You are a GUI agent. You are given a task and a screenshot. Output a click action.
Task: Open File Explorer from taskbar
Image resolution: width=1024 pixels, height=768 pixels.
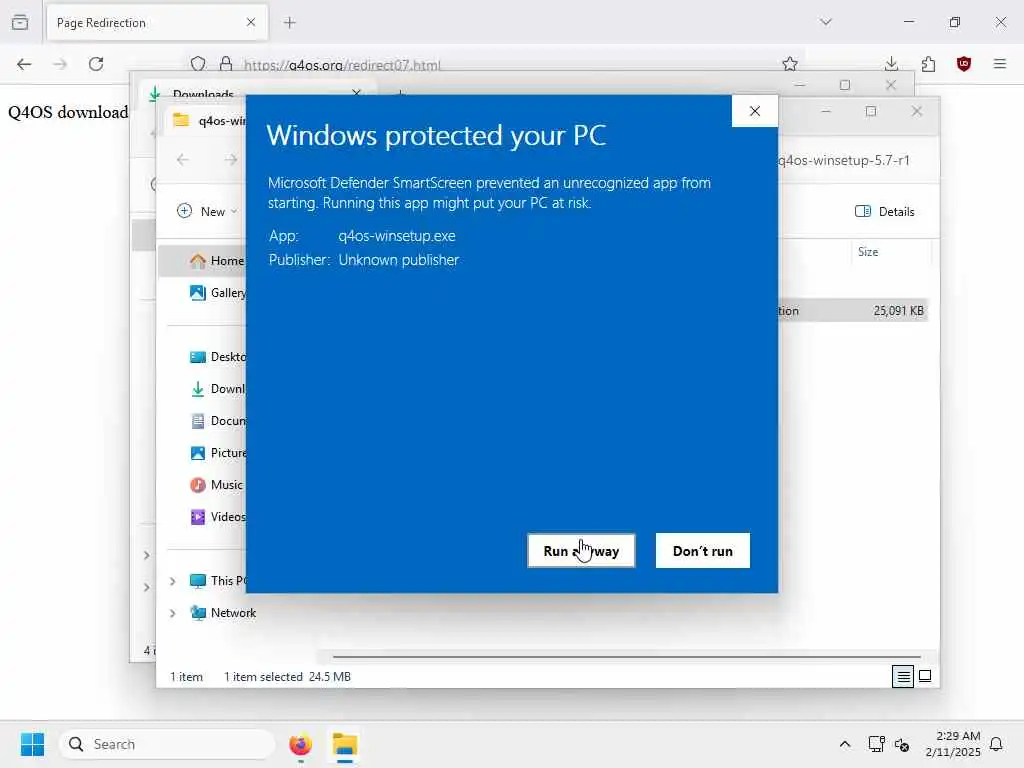[345, 744]
